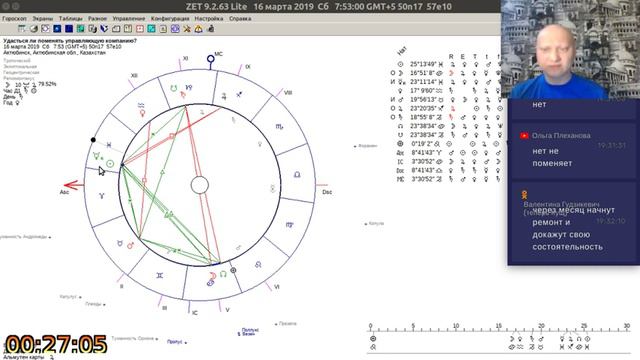The image size is (640, 360).
Task: Click the Asc 8°41'43" row in table
Action: 448,153
